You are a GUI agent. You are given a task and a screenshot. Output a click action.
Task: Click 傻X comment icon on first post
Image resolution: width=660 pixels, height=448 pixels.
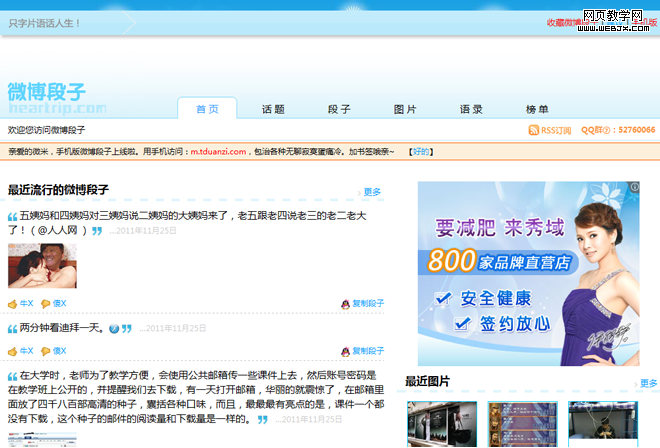[x=45, y=303]
